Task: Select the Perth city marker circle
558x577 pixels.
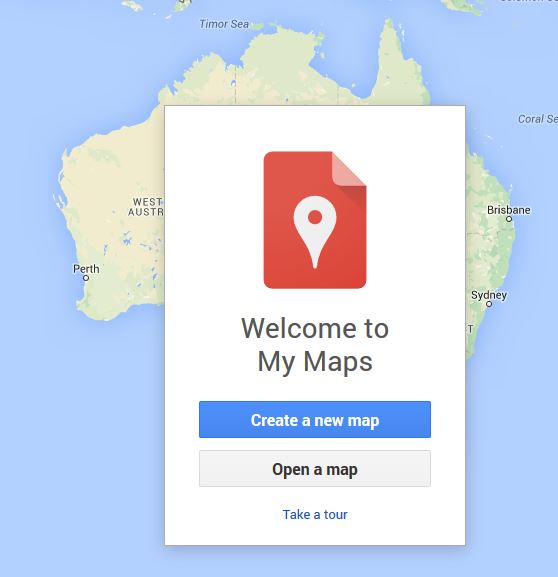Action: [x=86, y=278]
